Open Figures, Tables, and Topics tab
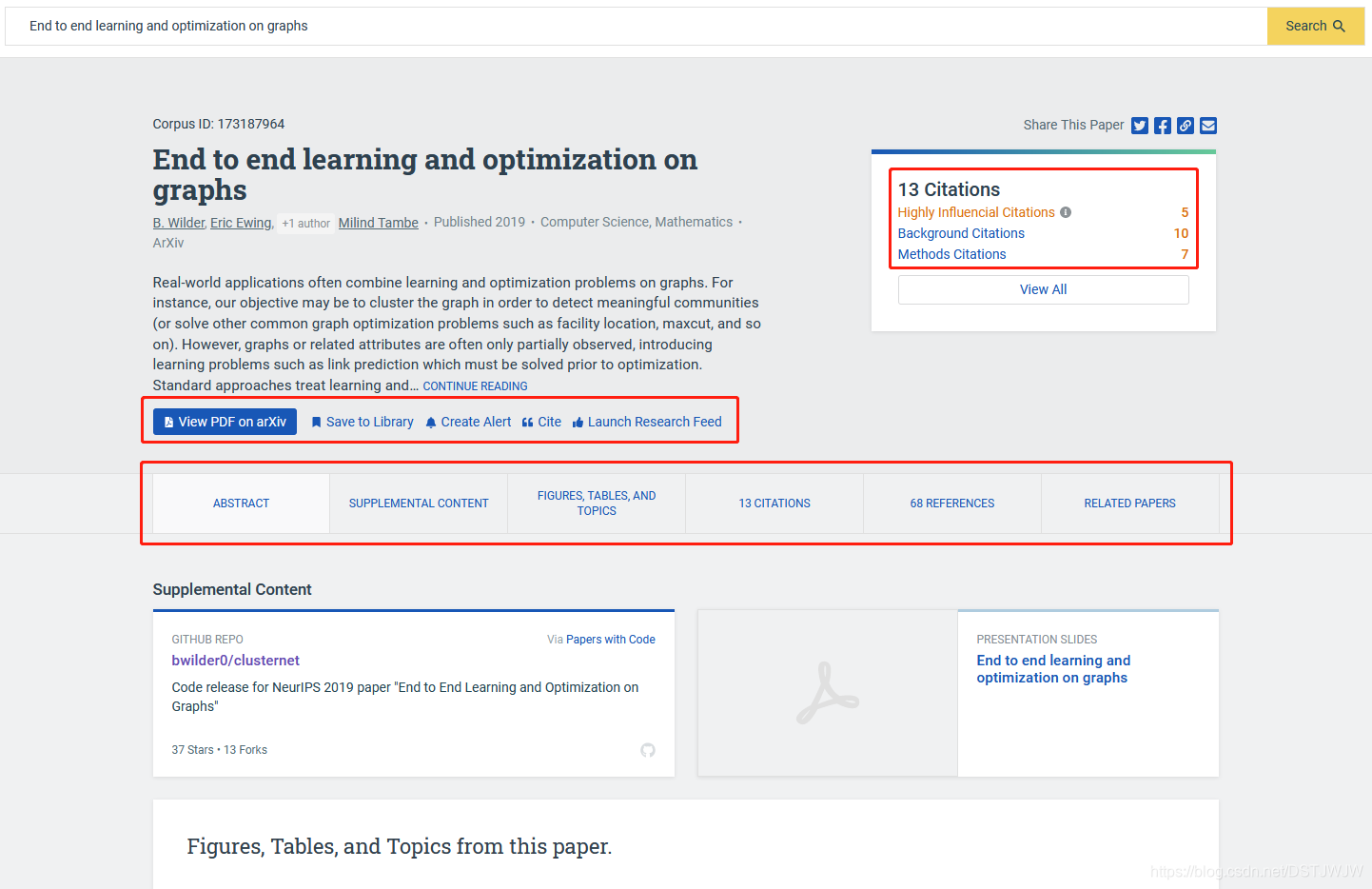The image size is (1372, 889). 597,504
